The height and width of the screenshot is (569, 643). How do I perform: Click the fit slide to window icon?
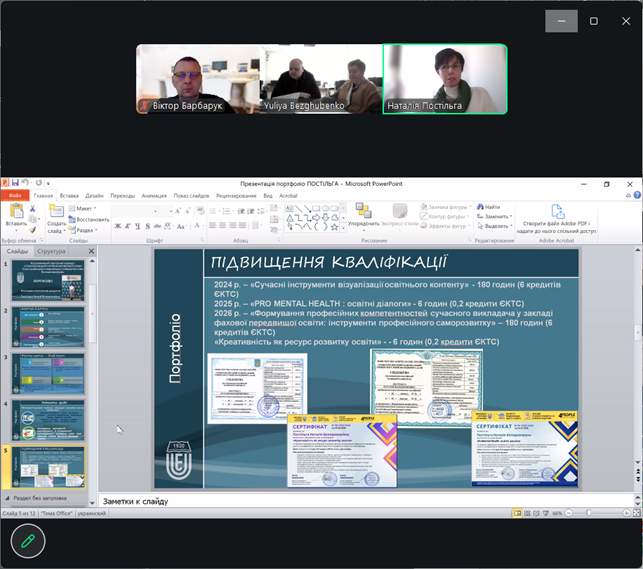[x=636, y=513]
